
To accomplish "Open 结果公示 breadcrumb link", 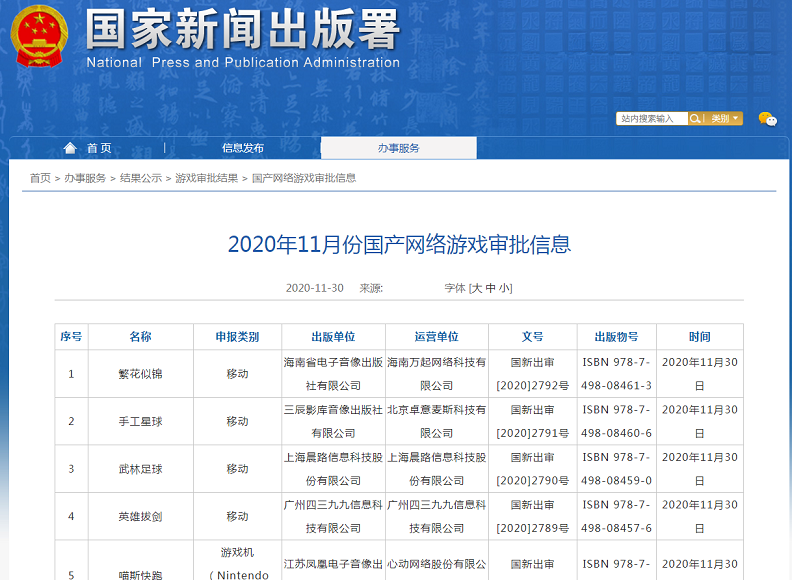I will tap(140, 178).
